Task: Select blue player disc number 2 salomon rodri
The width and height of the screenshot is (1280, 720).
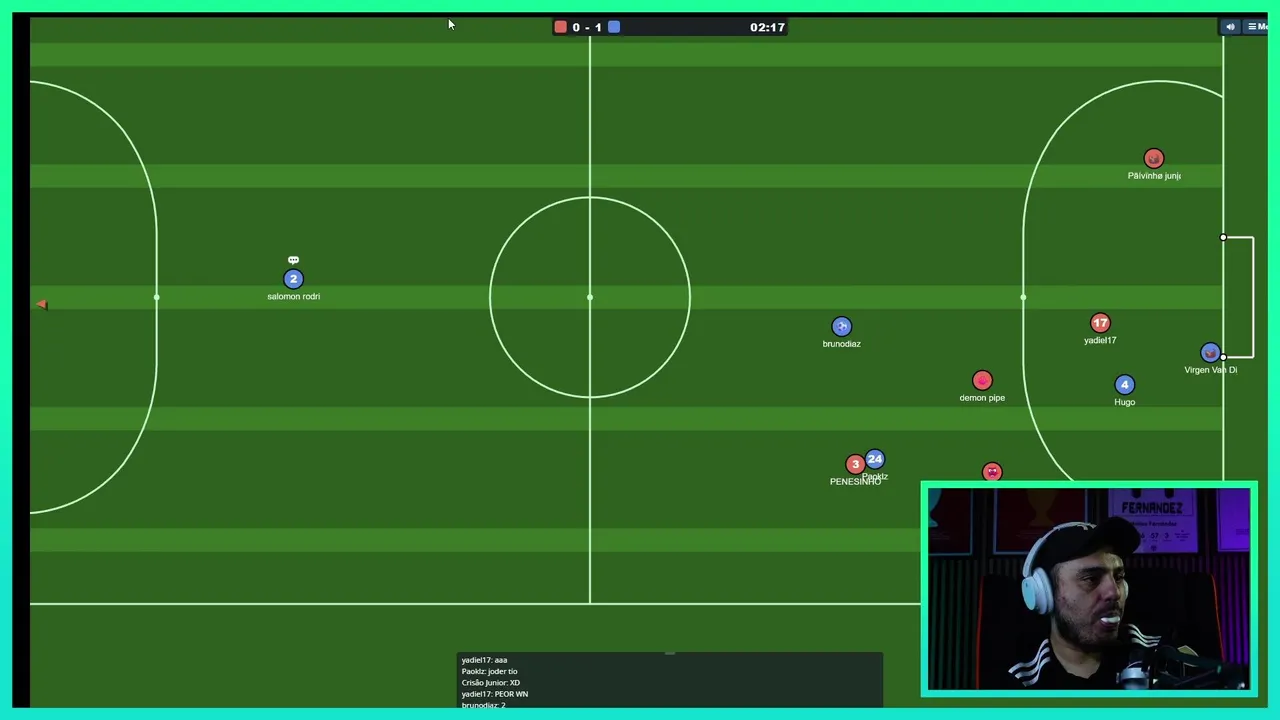Action: point(293,279)
